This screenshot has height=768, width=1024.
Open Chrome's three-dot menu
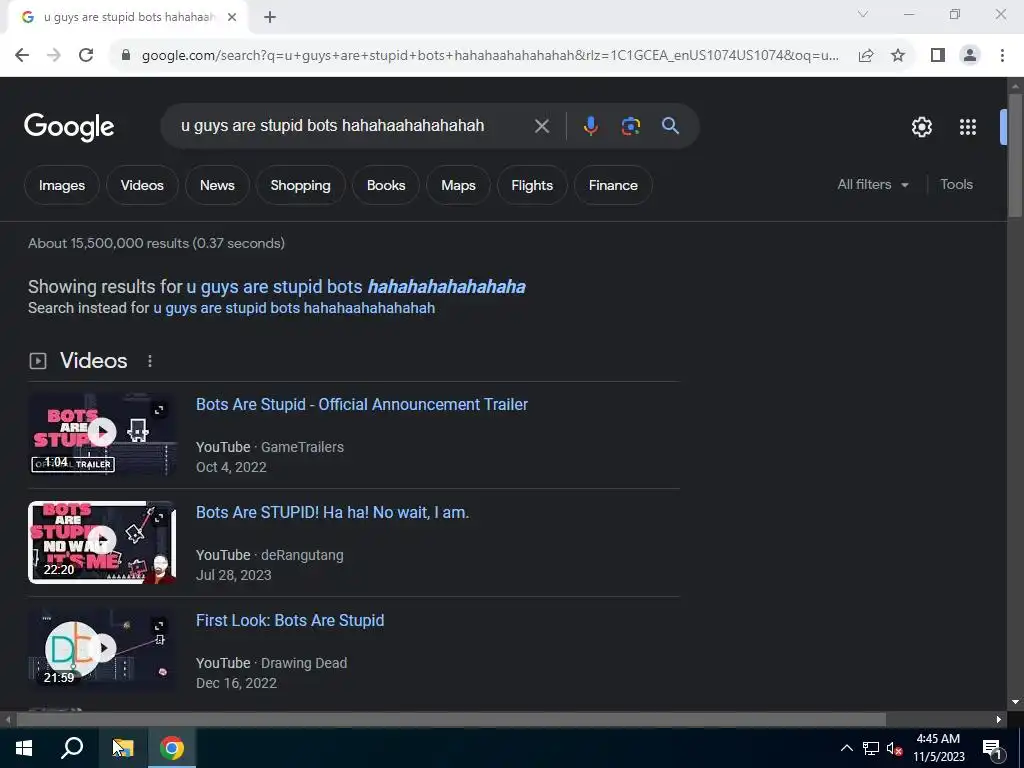(x=1002, y=55)
